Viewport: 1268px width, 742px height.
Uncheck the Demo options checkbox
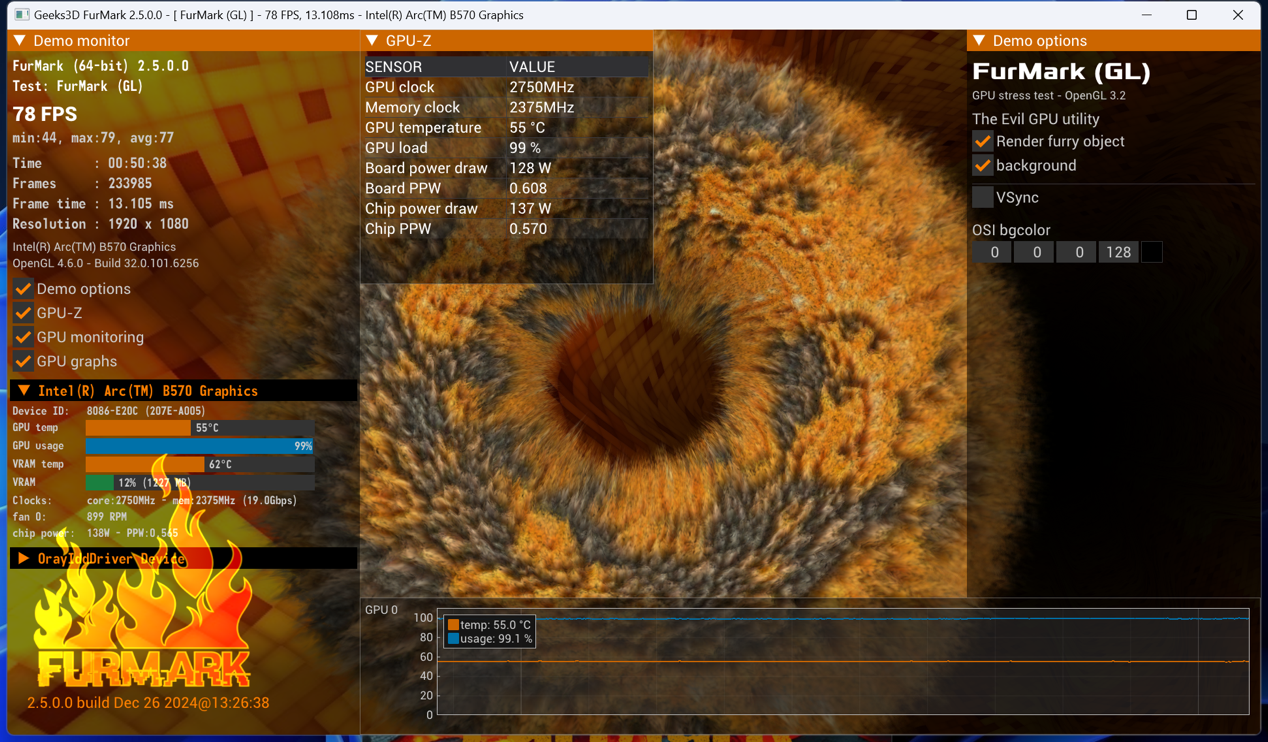click(23, 289)
